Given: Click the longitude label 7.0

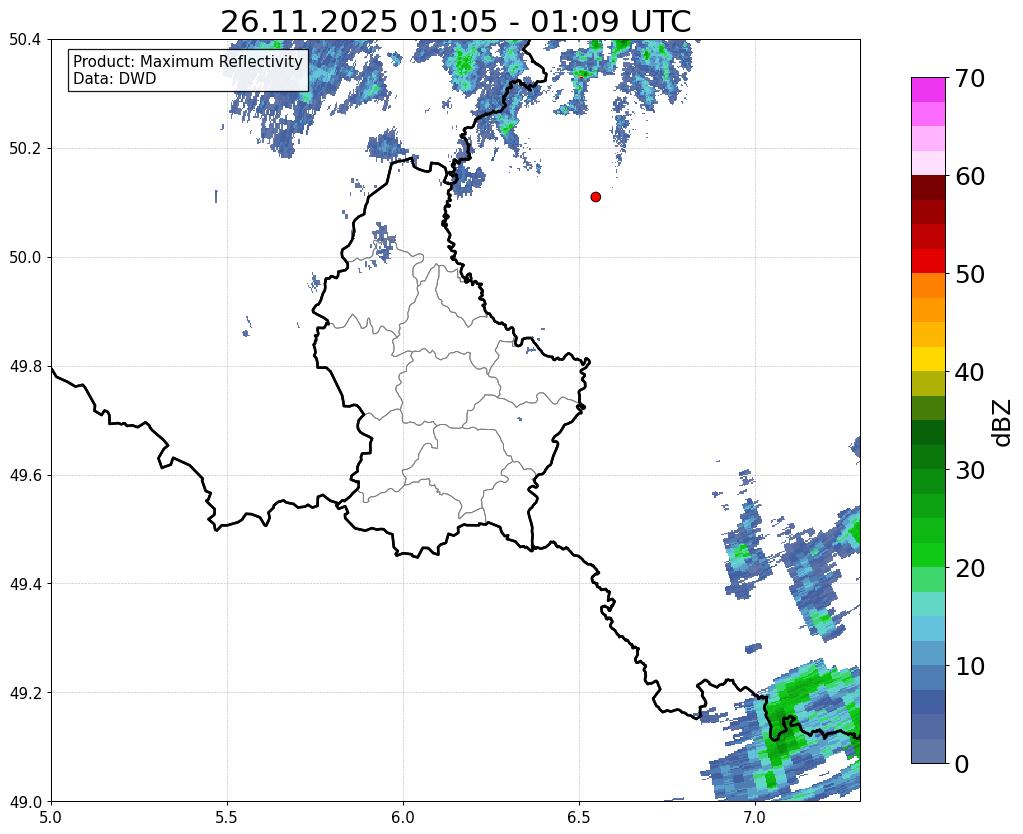Looking at the screenshot, I should 755,818.
